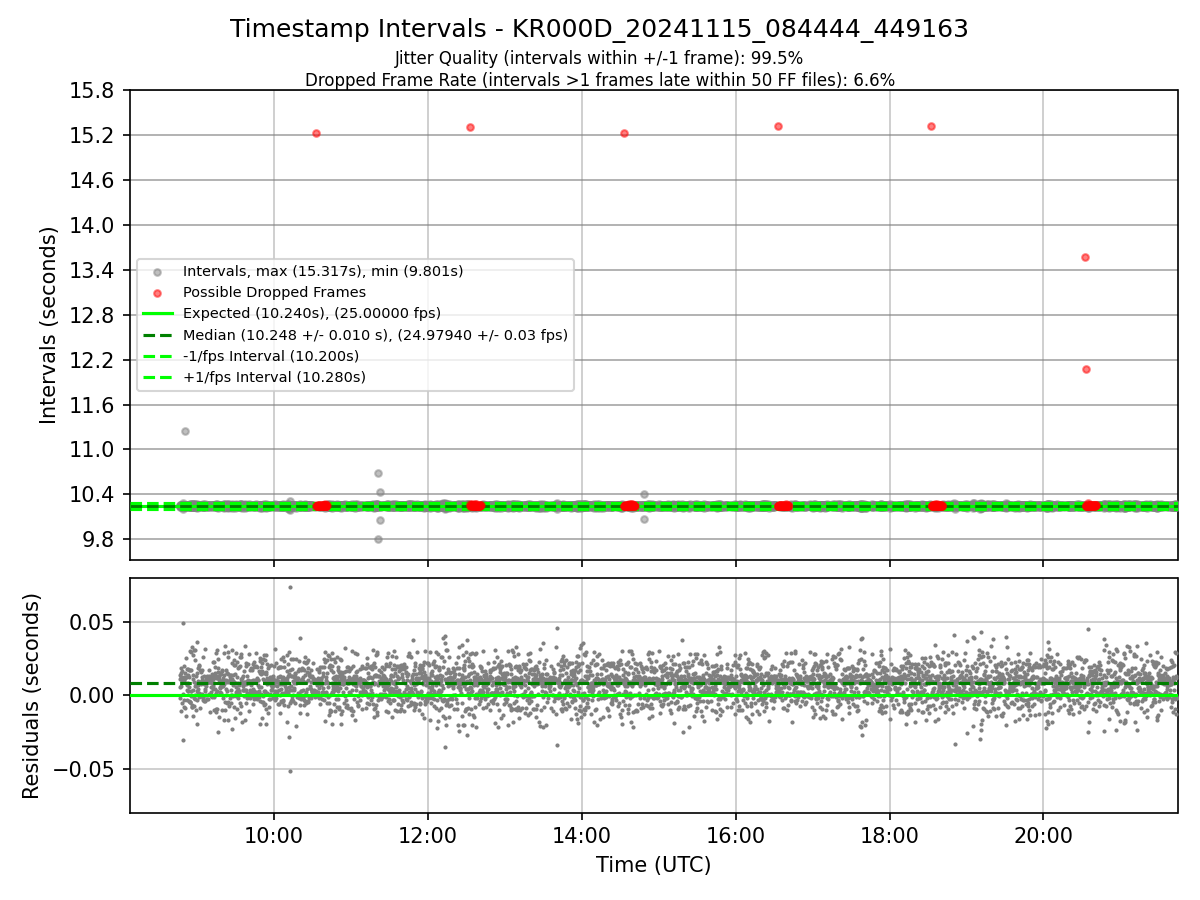The image size is (1200, 900).
Task: Click the lowest residual outlier near −0.05 seconds
Action: point(290,771)
